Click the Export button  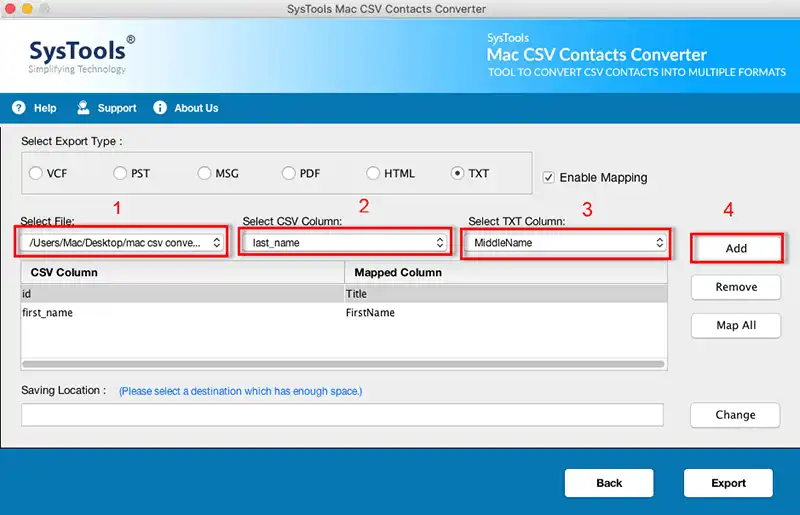[x=729, y=483]
